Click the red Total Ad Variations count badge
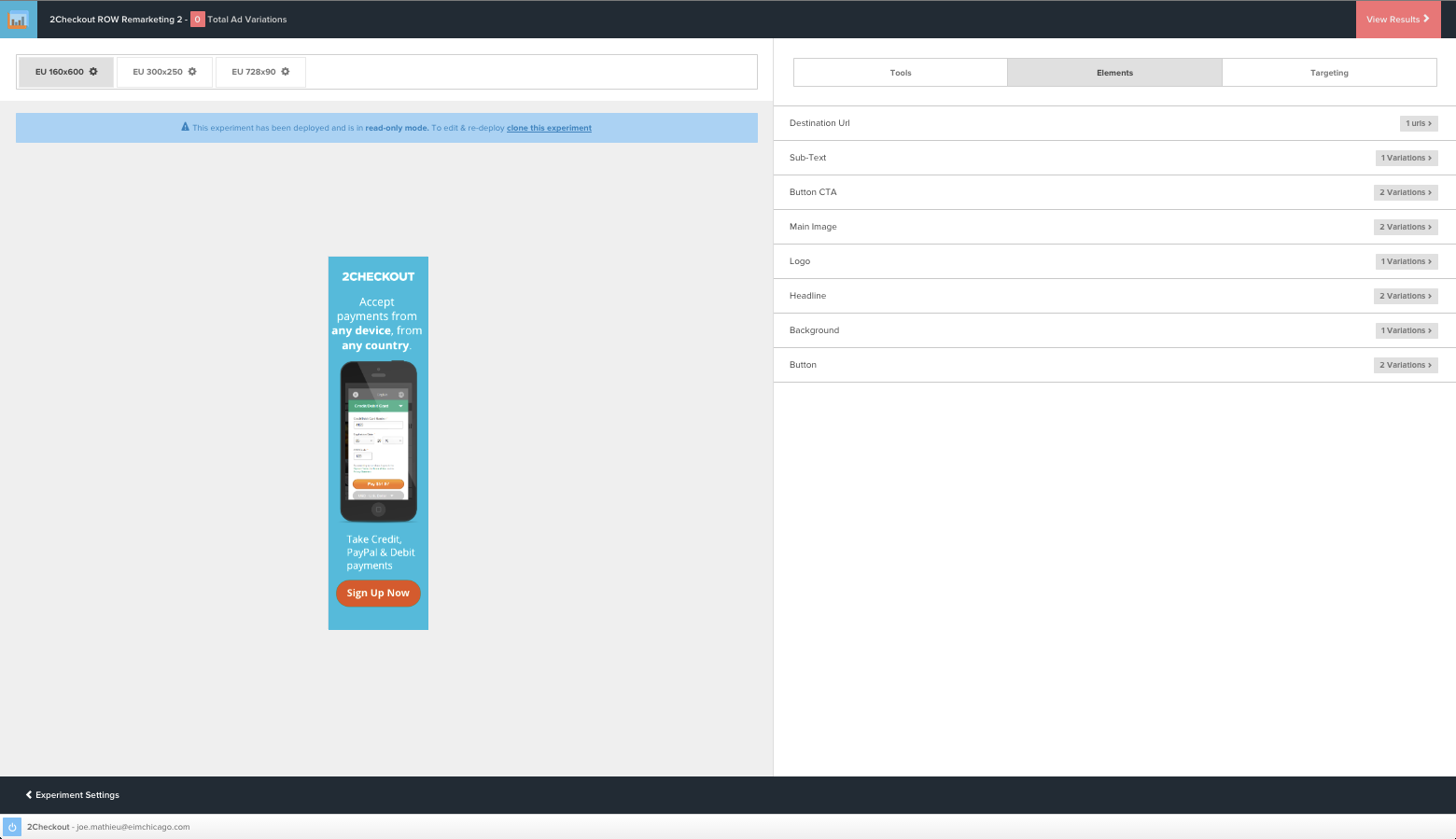 tap(198, 20)
